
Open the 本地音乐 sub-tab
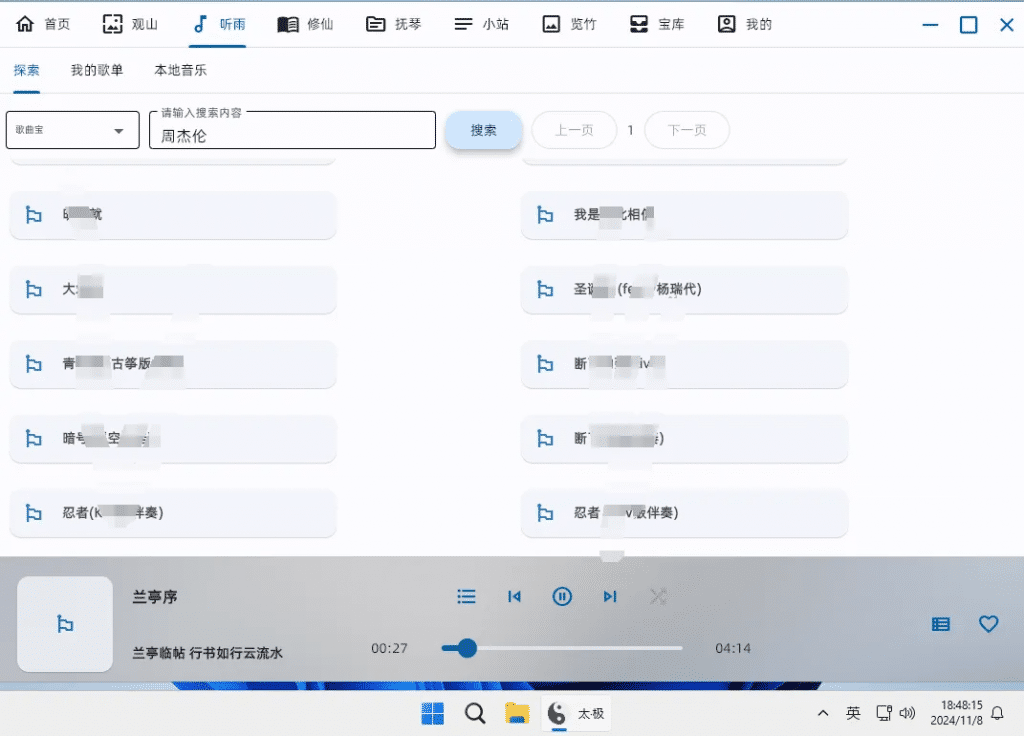coord(180,70)
